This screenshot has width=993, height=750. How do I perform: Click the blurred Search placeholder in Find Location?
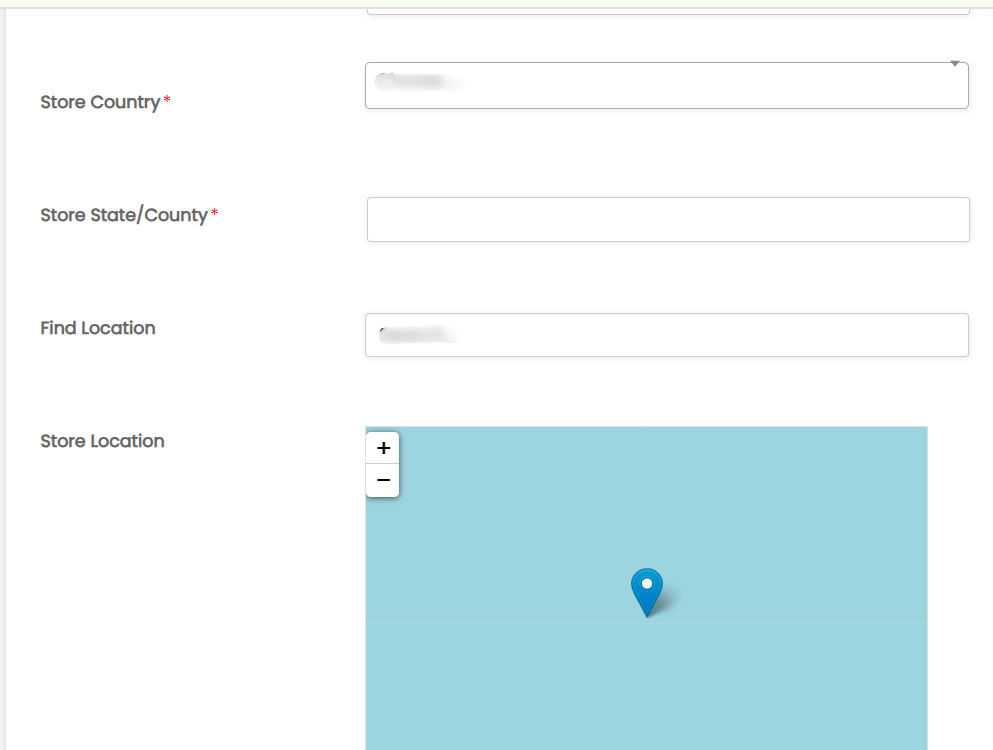(416, 336)
